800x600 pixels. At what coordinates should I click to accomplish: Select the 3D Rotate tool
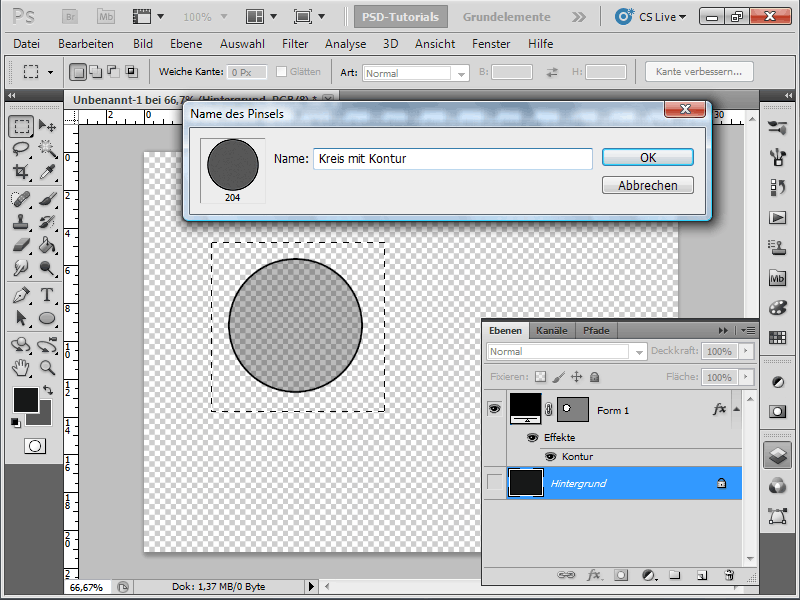[x=21, y=345]
